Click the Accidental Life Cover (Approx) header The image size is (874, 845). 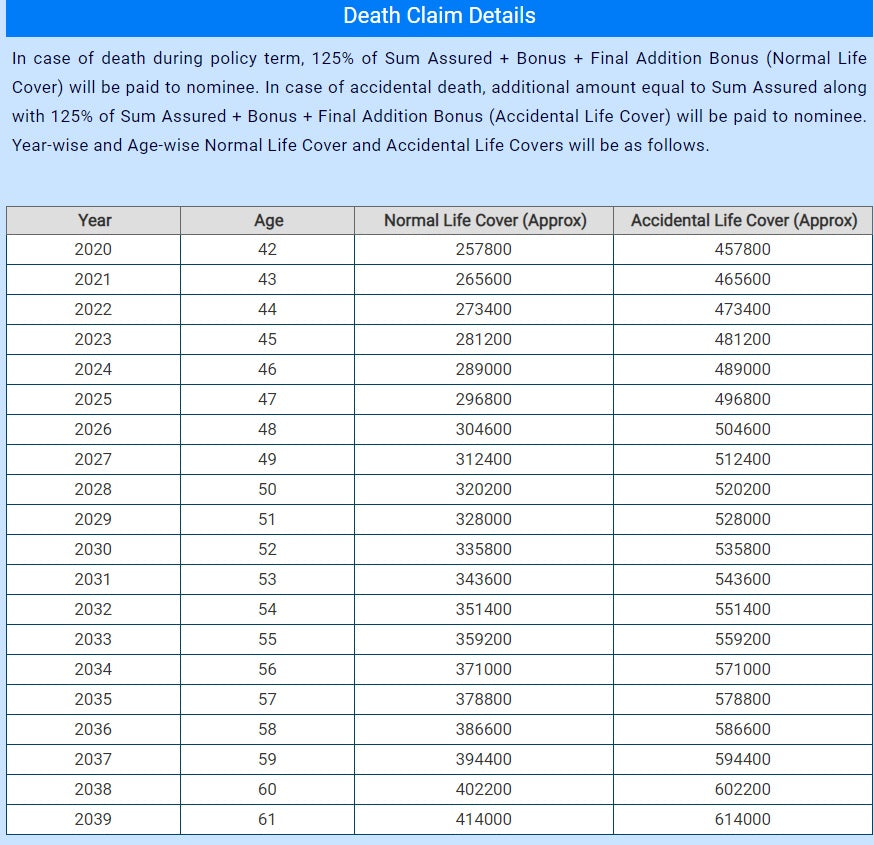coord(743,220)
